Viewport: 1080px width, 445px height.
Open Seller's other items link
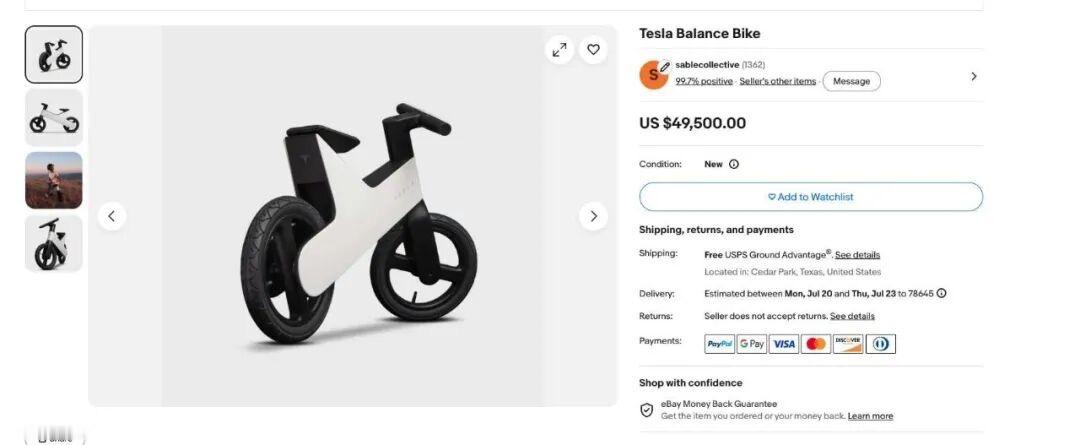pos(778,81)
